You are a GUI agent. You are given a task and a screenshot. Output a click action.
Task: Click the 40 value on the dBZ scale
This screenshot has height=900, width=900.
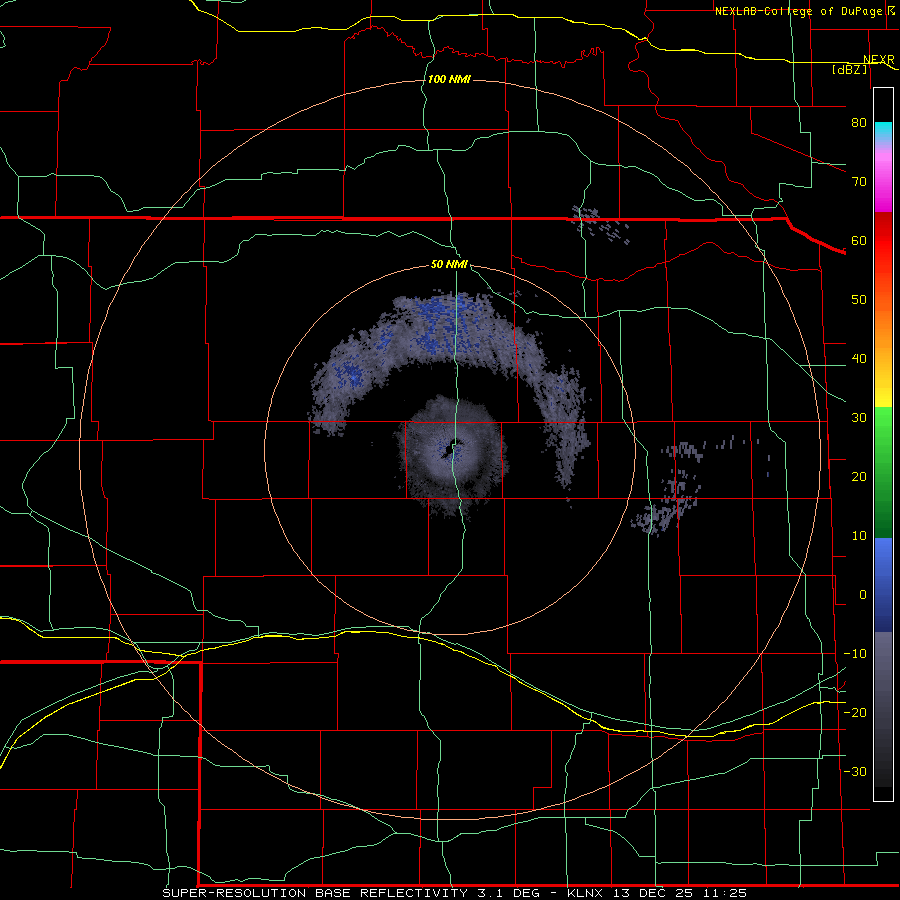coord(859,359)
